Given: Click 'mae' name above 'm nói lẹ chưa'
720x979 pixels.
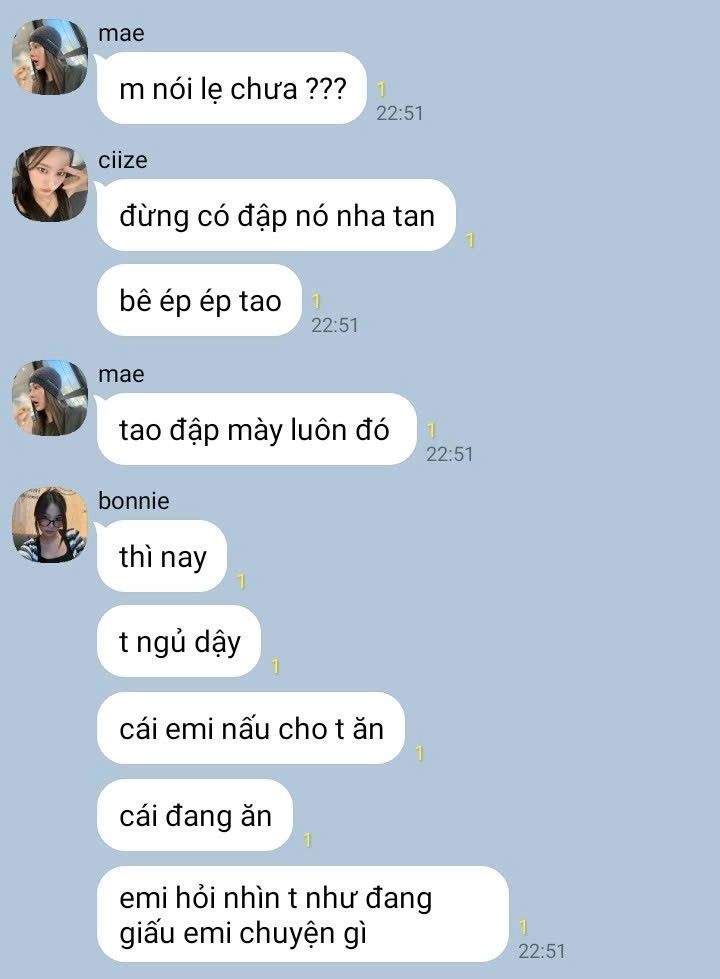Looking at the screenshot, I should pyautogui.click(x=121, y=32).
